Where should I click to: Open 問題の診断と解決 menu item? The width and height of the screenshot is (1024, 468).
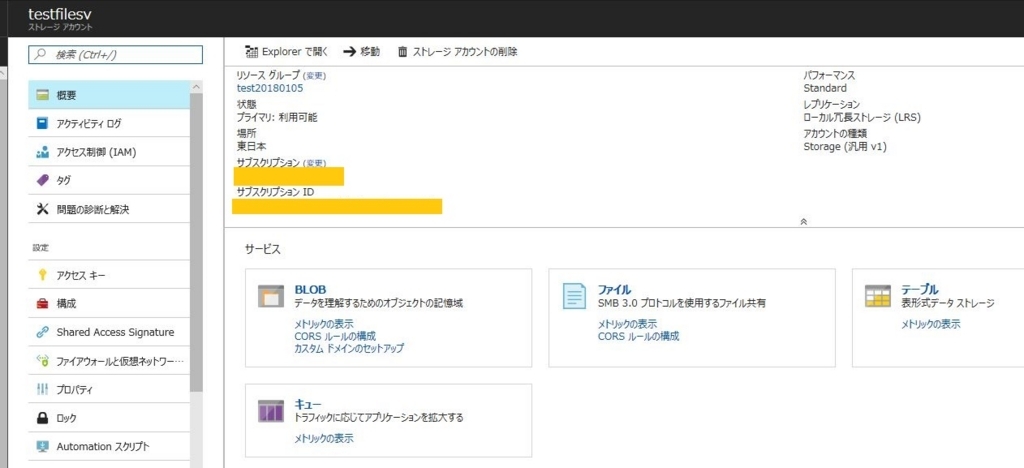109,210
